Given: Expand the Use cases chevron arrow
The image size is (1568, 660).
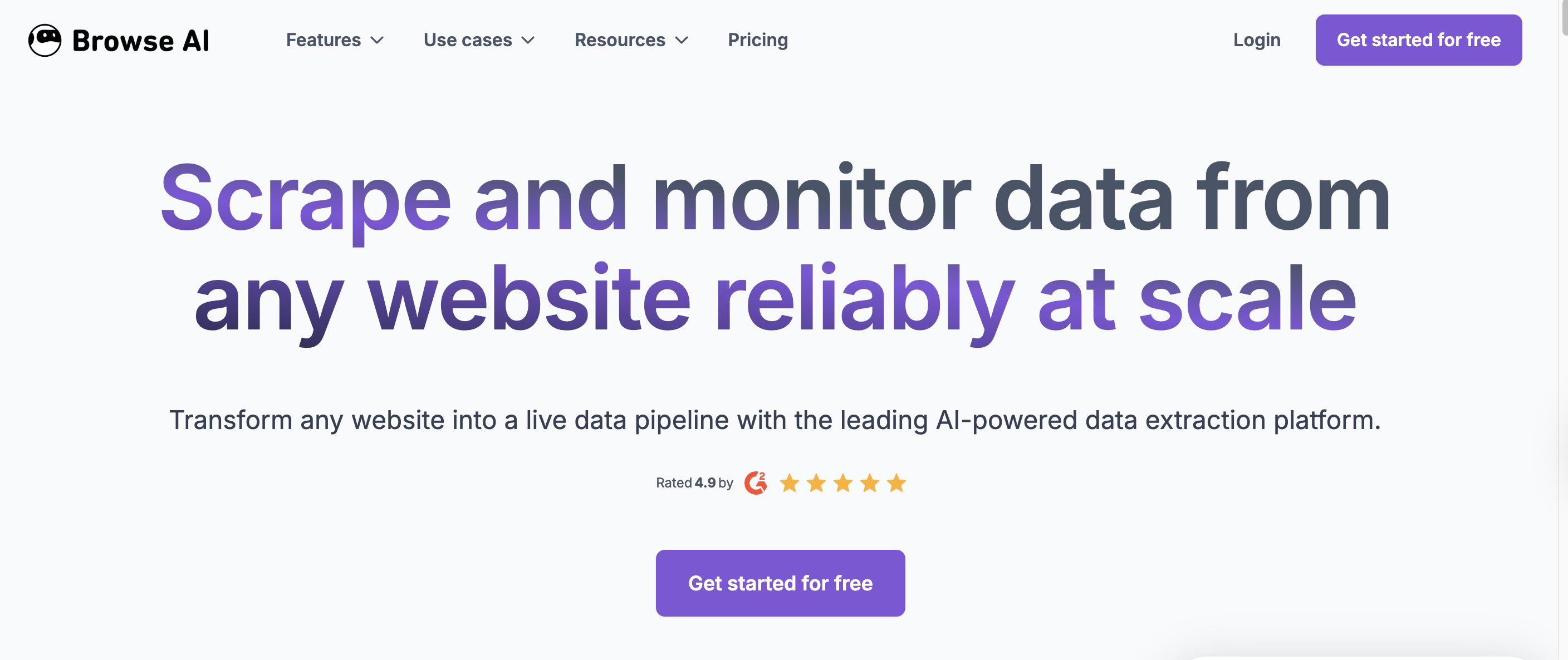Looking at the screenshot, I should pos(528,40).
